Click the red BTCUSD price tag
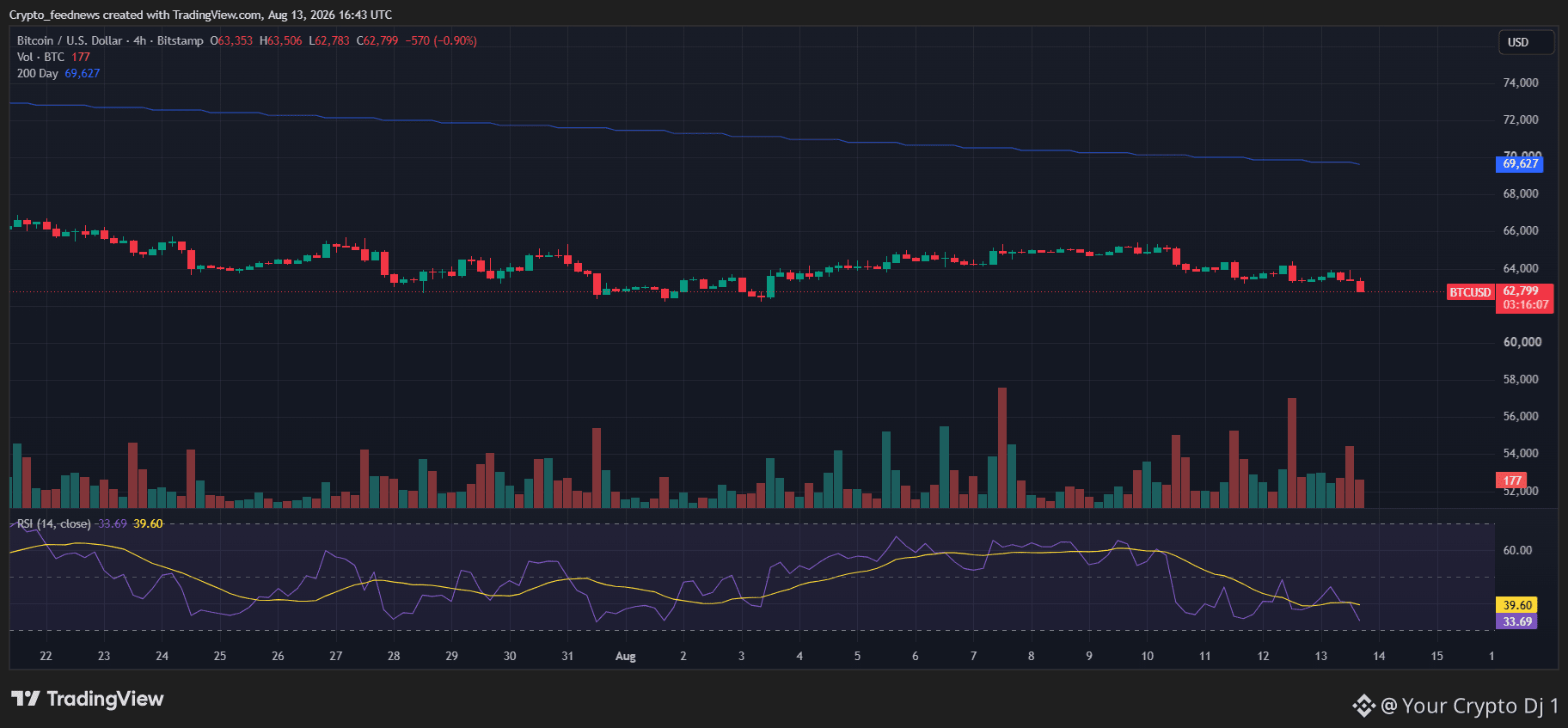The height and width of the screenshot is (728, 1568). (x=1471, y=292)
